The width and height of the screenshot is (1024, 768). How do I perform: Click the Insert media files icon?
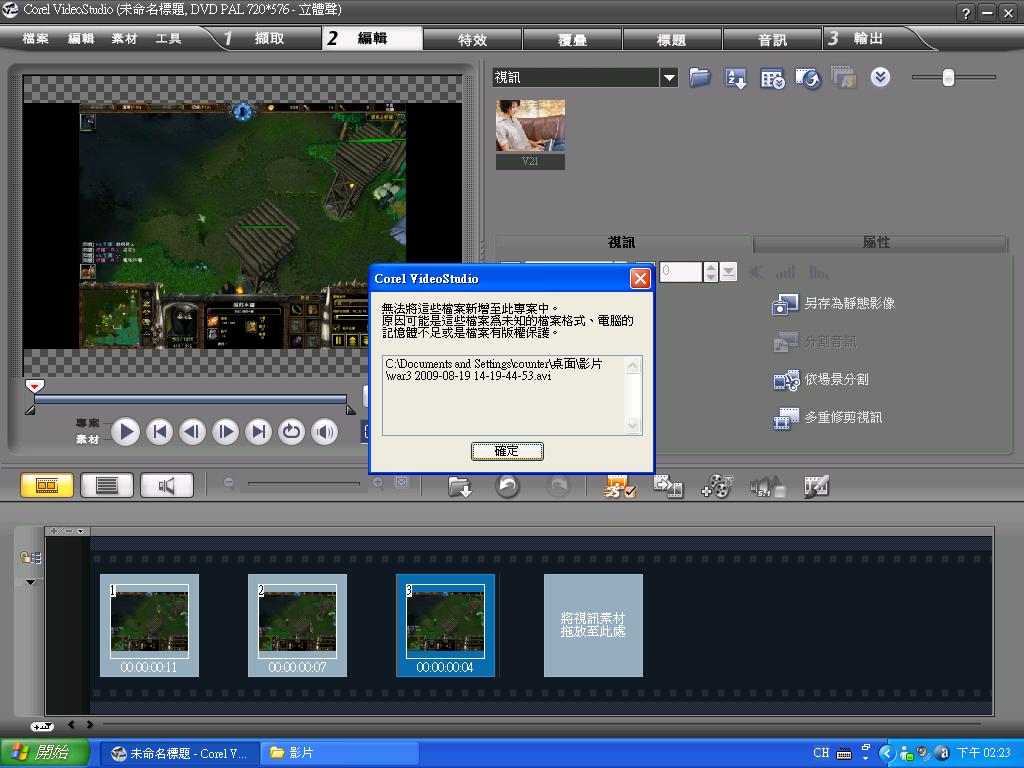point(460,486)
